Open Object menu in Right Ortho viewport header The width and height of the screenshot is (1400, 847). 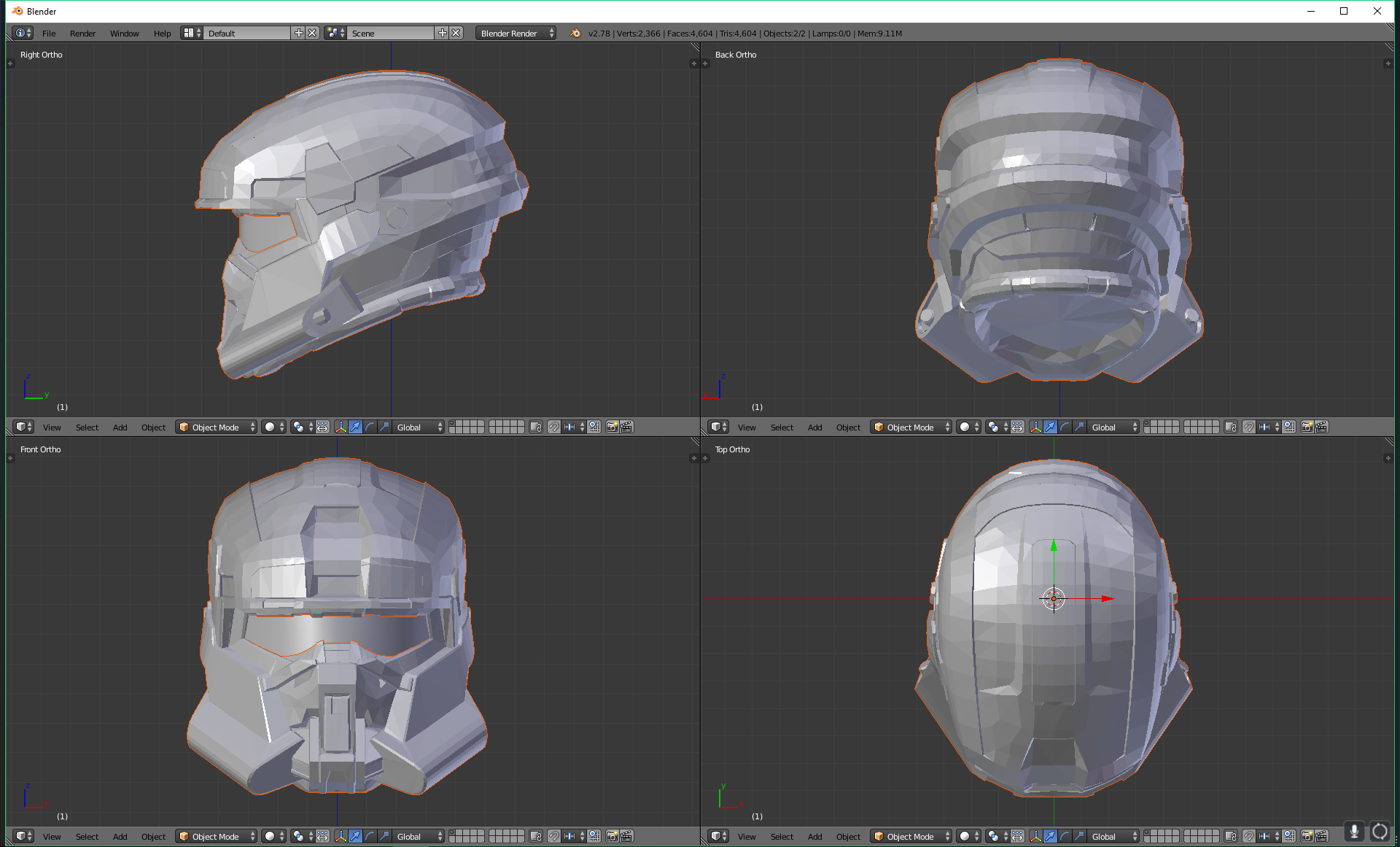click(153, 428)
